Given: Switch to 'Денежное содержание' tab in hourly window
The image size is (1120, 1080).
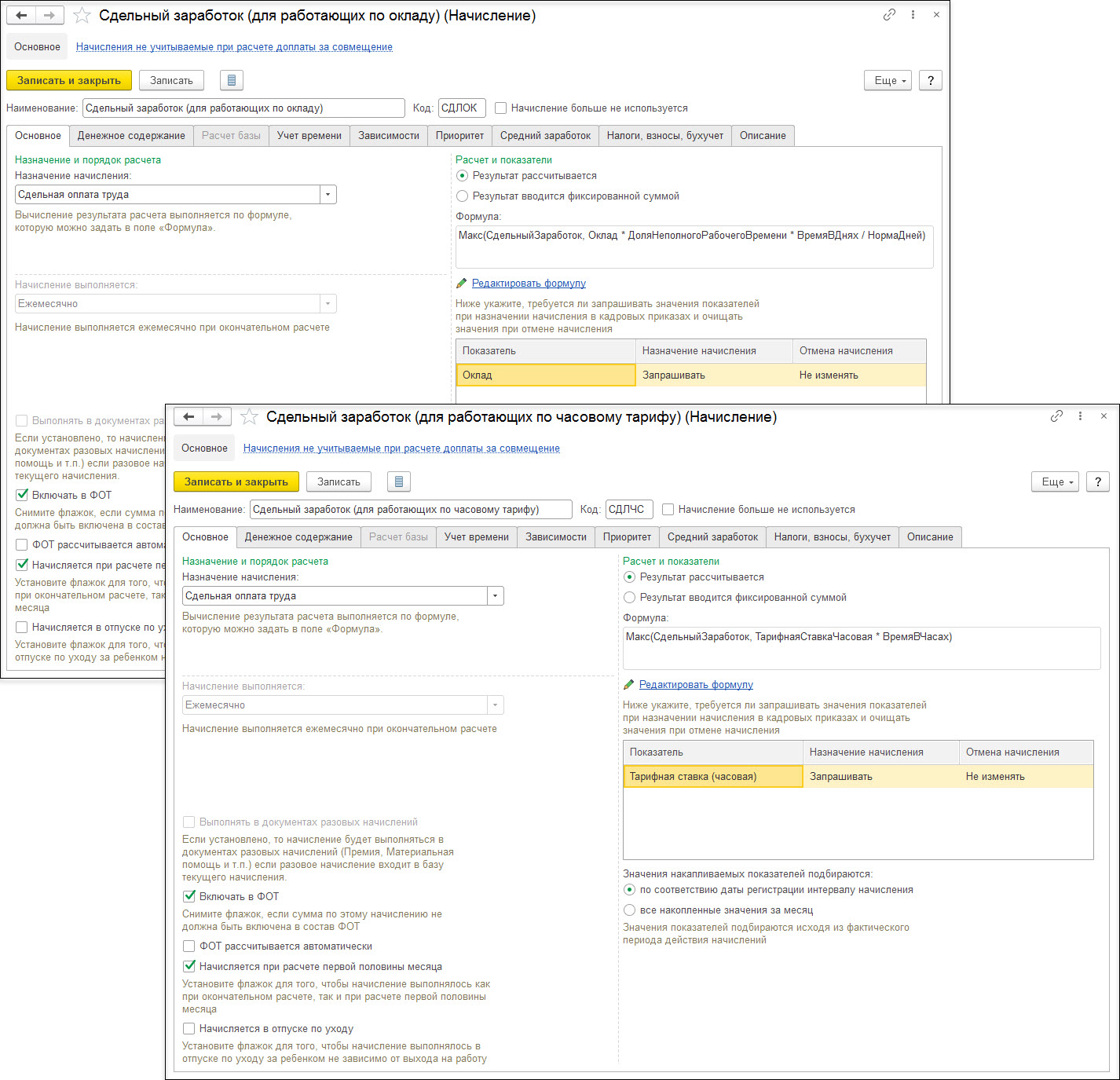Looking at the screenshot, I should coord(298,537).
